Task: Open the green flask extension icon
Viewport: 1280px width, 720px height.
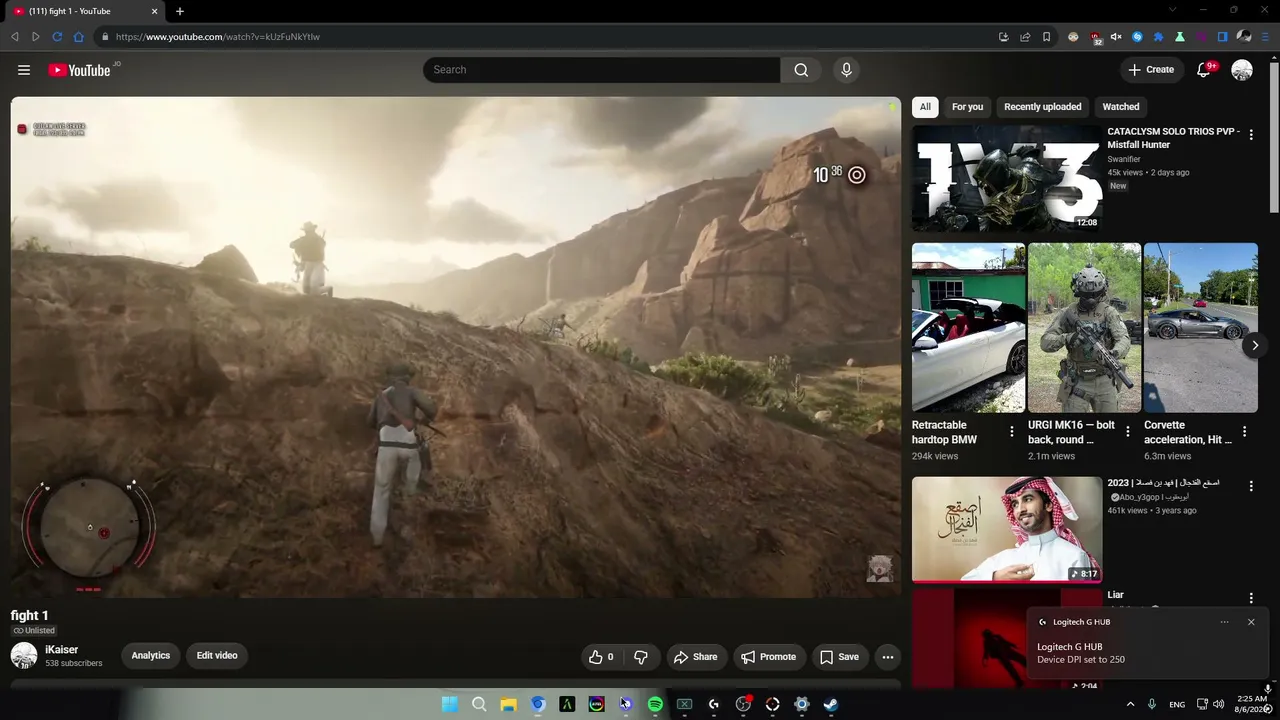Action: (x=1180, y=37)
